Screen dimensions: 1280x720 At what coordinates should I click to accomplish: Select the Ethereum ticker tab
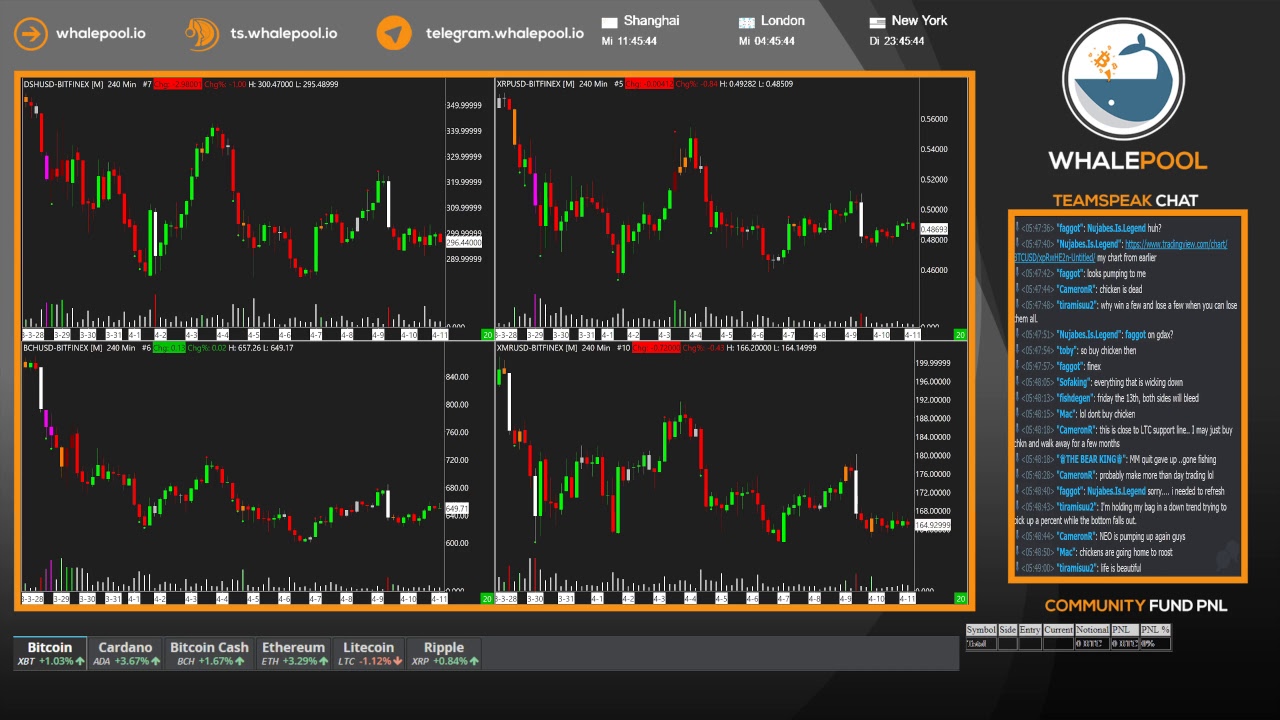293,653
